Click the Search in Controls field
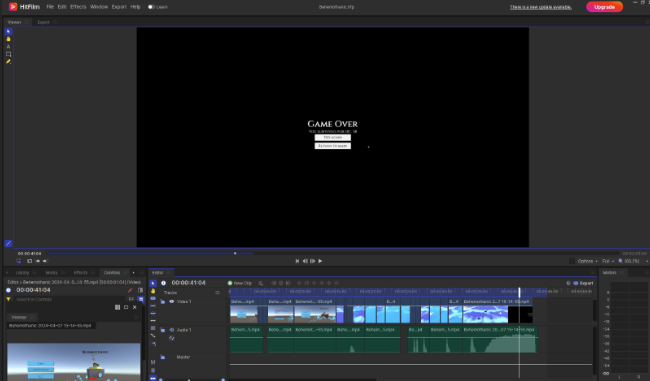This screenshot has width=650, height=381. click(70, 299)
